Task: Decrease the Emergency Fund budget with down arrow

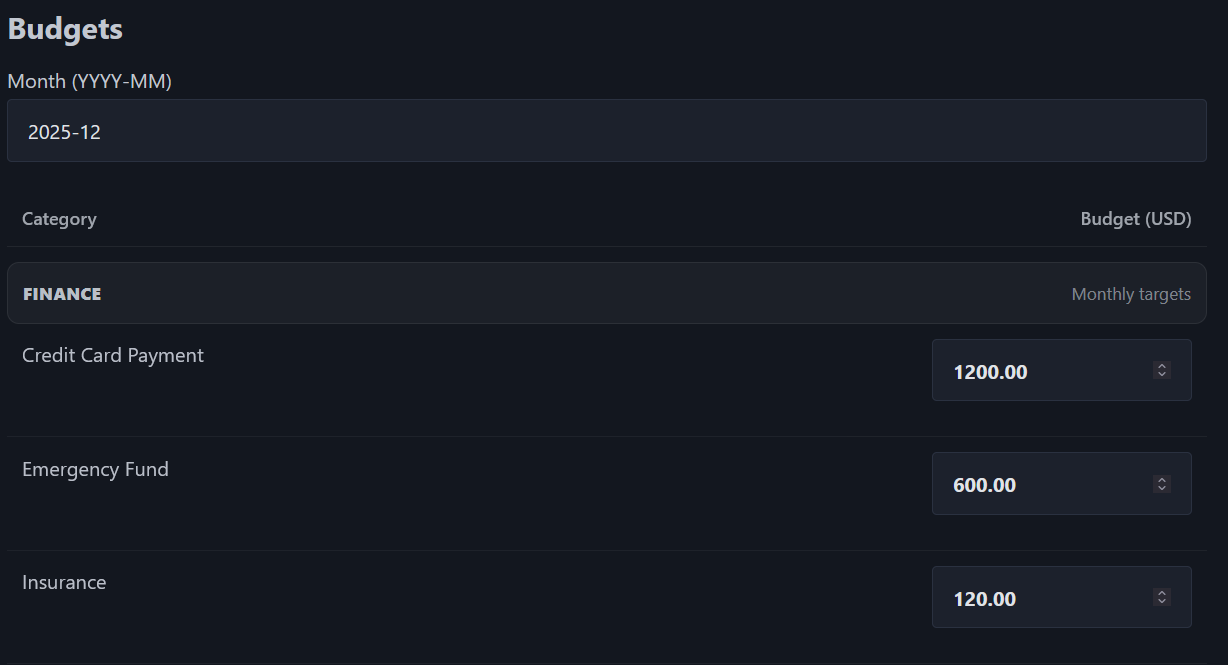Action: (1162, 489)
